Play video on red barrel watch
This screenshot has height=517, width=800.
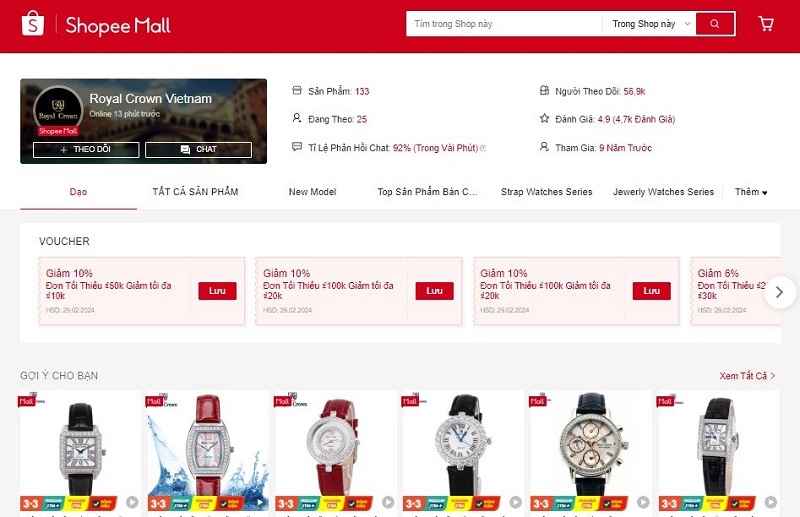click(x=260, y=502)
